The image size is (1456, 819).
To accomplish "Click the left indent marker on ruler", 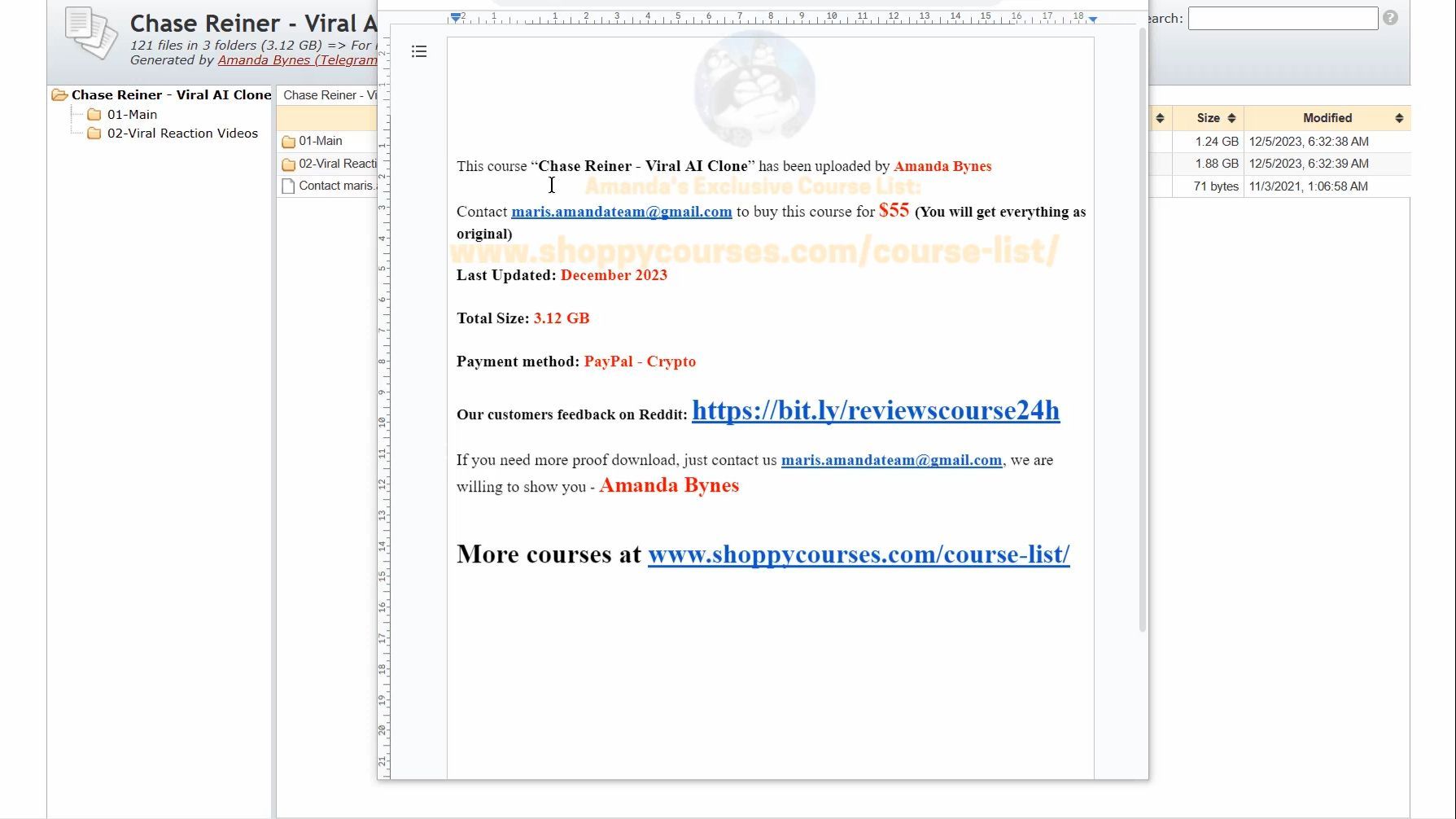I will pos(456,17).
